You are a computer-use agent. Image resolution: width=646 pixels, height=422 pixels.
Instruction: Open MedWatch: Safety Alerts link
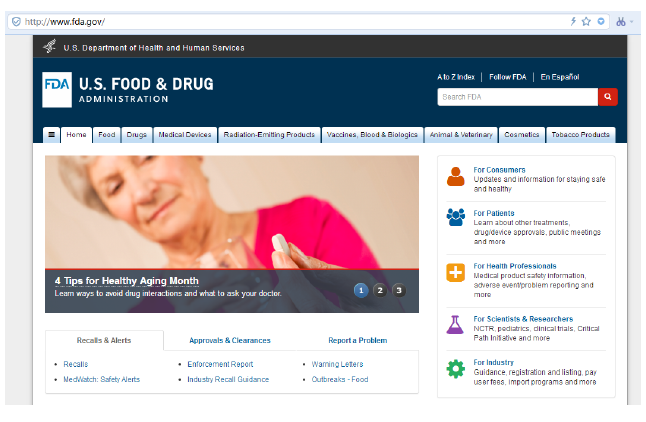pos(101,380)
